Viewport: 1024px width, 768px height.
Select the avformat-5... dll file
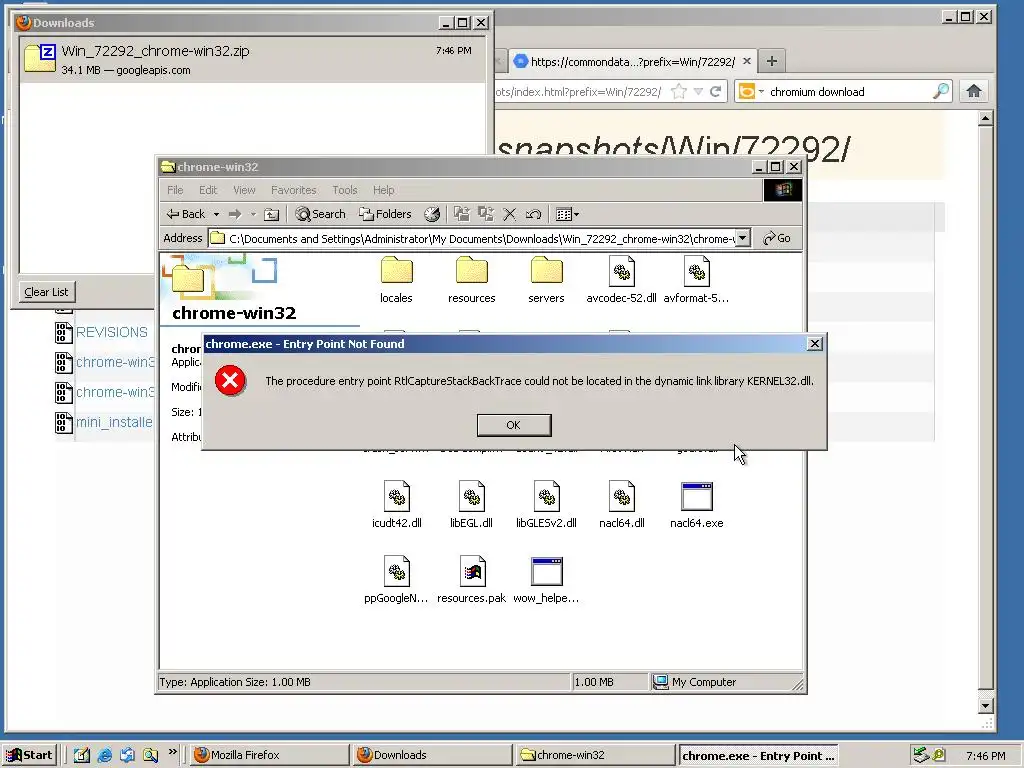pyautogui.click(x=696, y=280)
